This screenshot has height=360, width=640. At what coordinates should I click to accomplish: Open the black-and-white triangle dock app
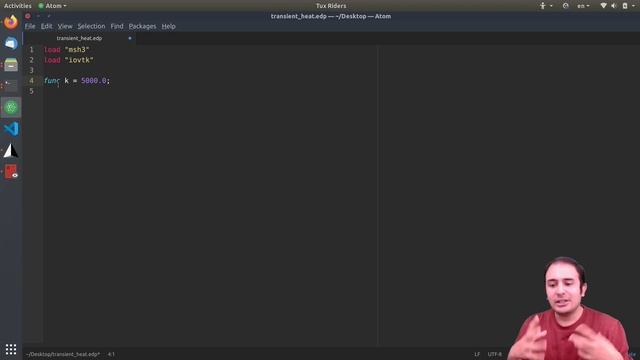pyautogui.click(x=11, y=150)
